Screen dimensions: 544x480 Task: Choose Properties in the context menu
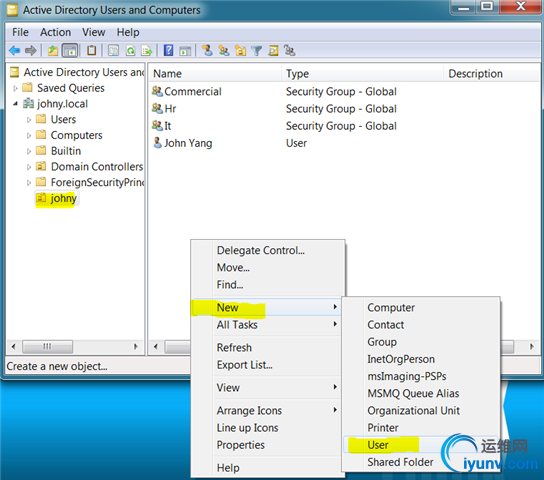point(267,445)
